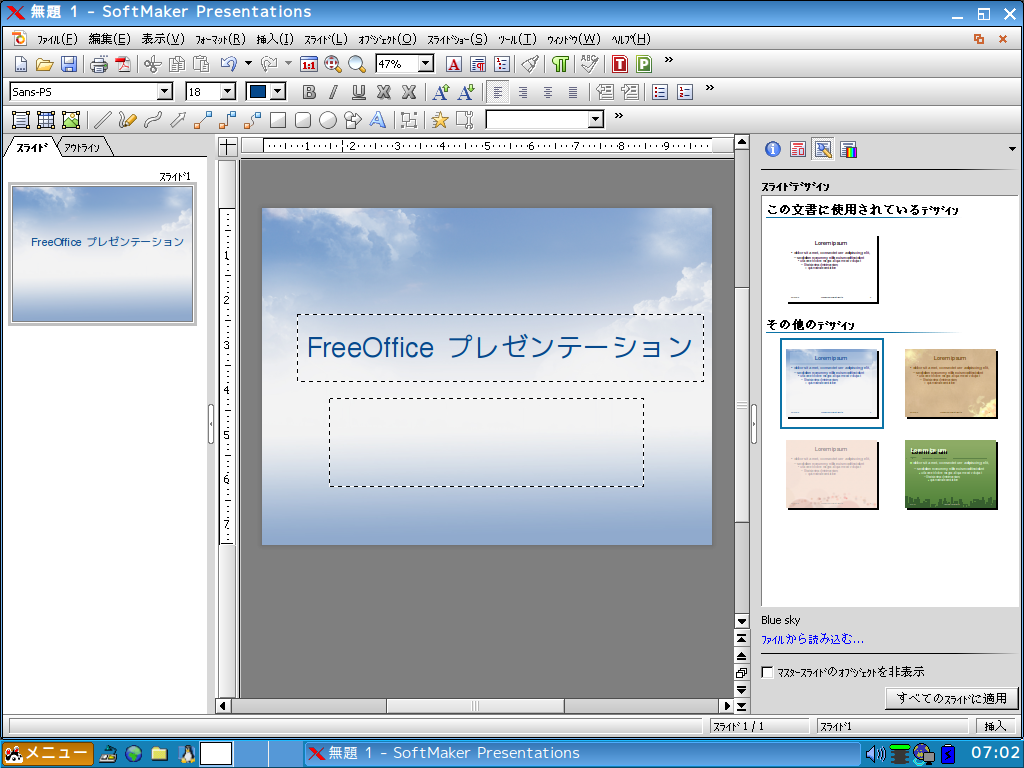This screenshot has height=768, width=1024.
Task: Open the font color dropdown arrow
Action: tap(278, 91)
